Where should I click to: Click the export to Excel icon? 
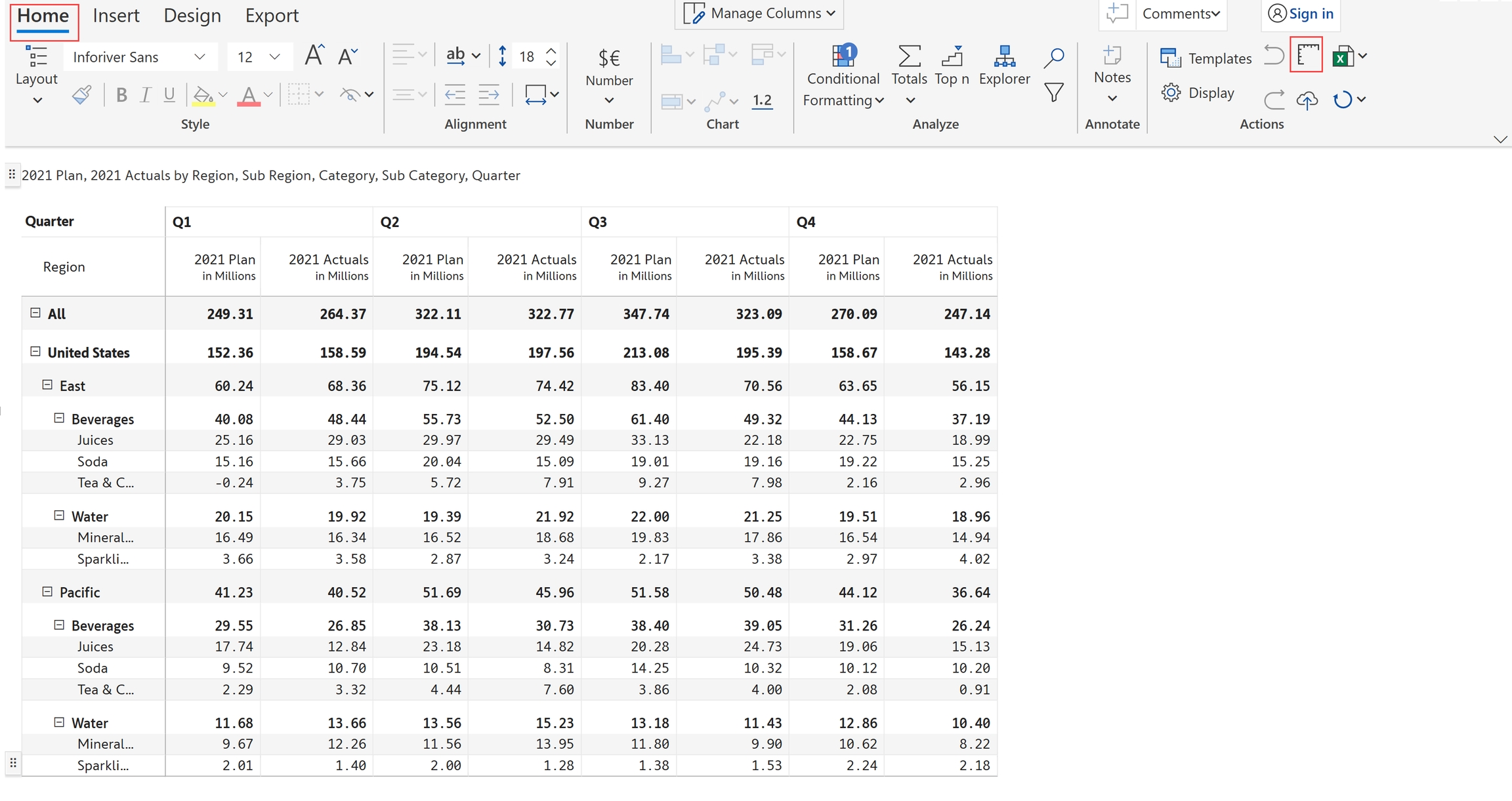coord(1343,57)
